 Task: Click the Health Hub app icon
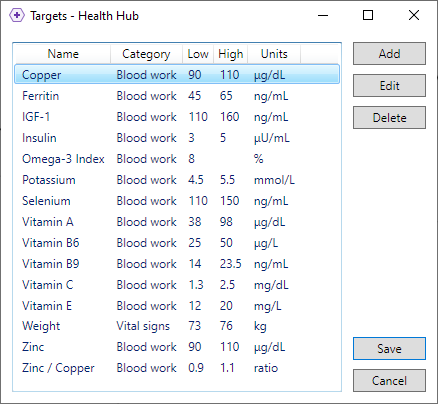pos(17,15)
